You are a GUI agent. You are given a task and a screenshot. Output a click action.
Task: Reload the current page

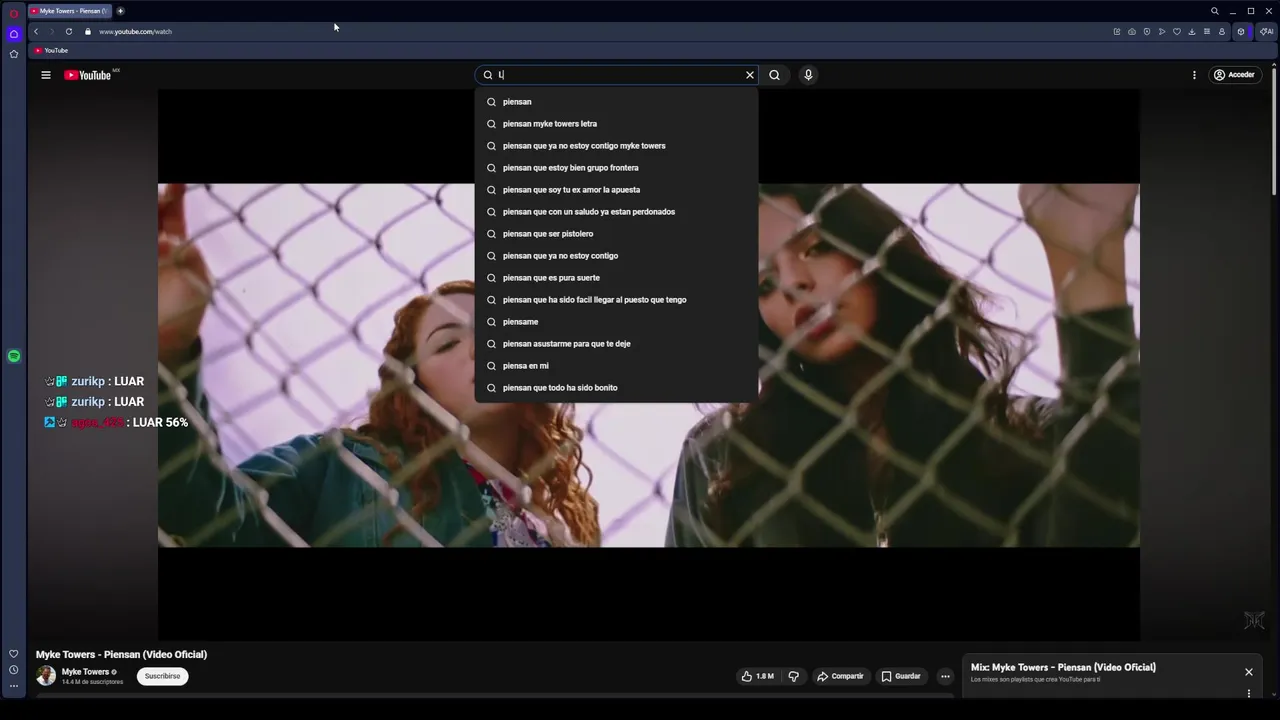tap(69, 31)
